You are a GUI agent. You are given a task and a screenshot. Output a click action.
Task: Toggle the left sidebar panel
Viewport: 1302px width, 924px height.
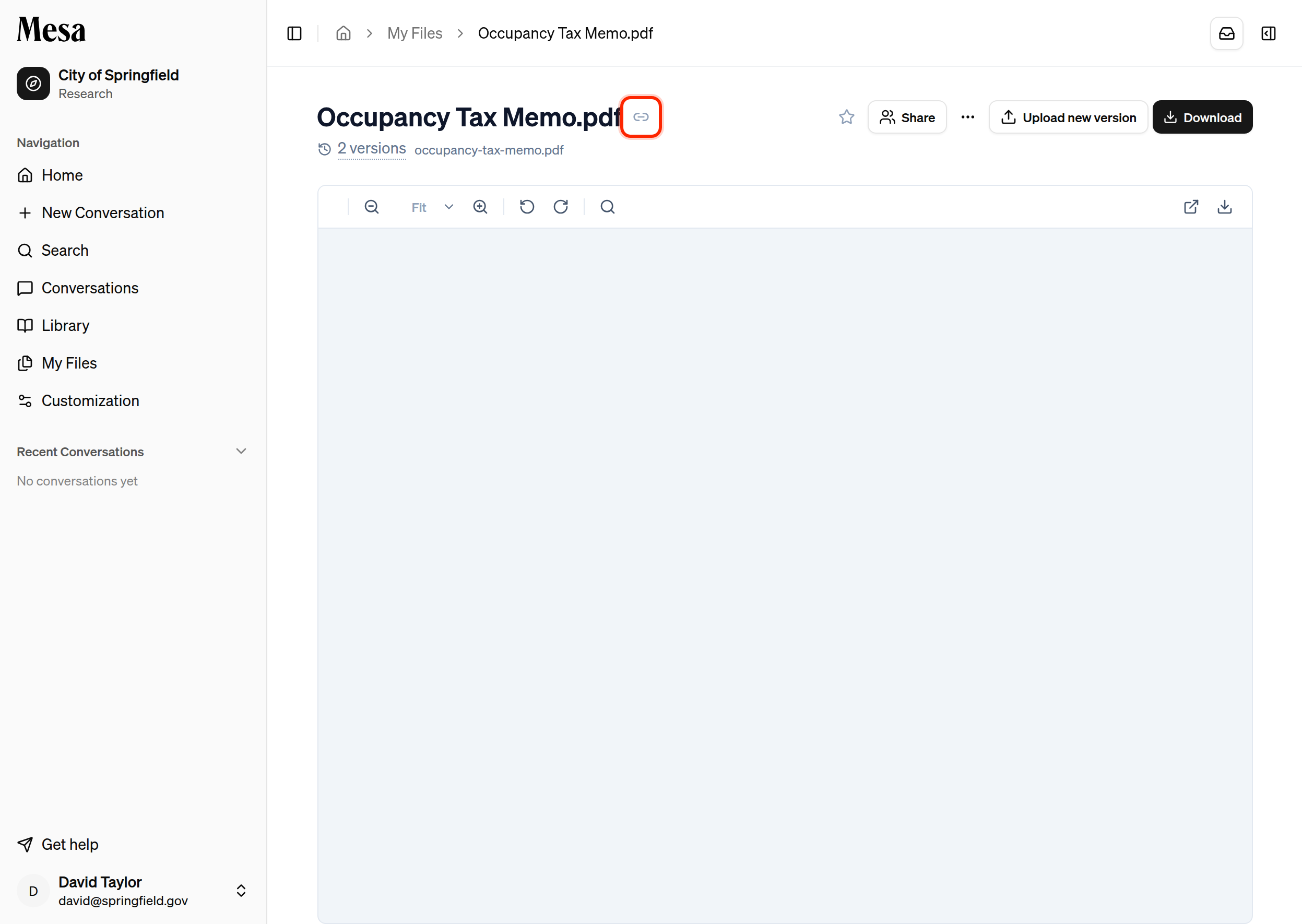(x=294, y=33)
